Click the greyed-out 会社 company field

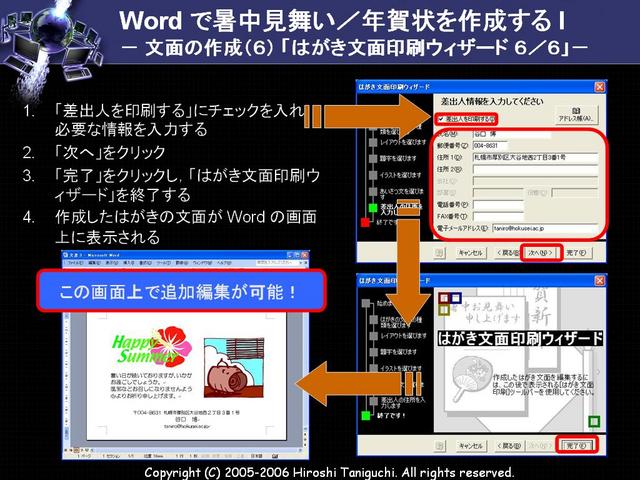point(536,181)
